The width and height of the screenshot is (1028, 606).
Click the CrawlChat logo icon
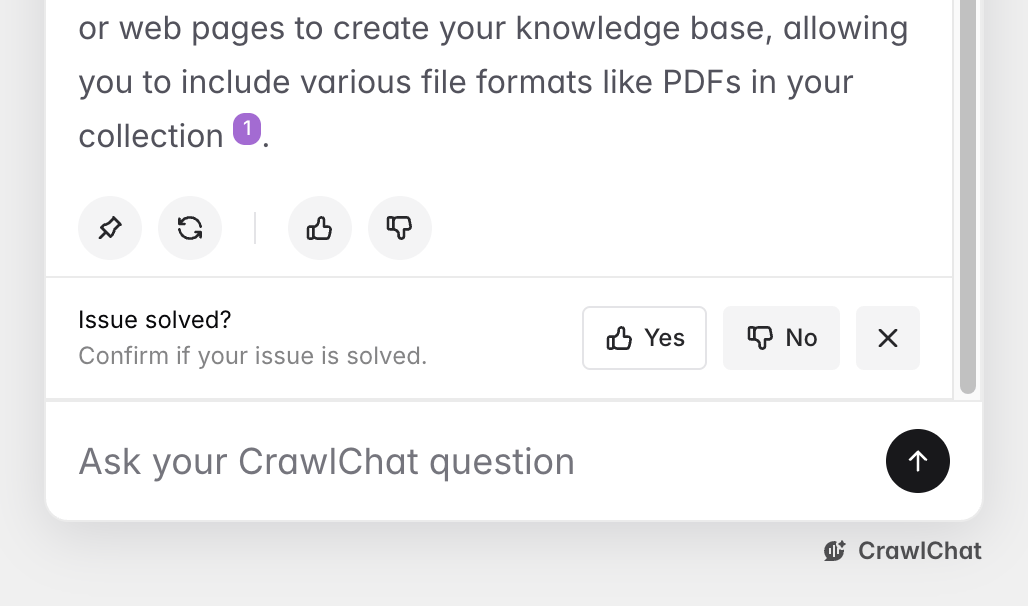[835, 551]
